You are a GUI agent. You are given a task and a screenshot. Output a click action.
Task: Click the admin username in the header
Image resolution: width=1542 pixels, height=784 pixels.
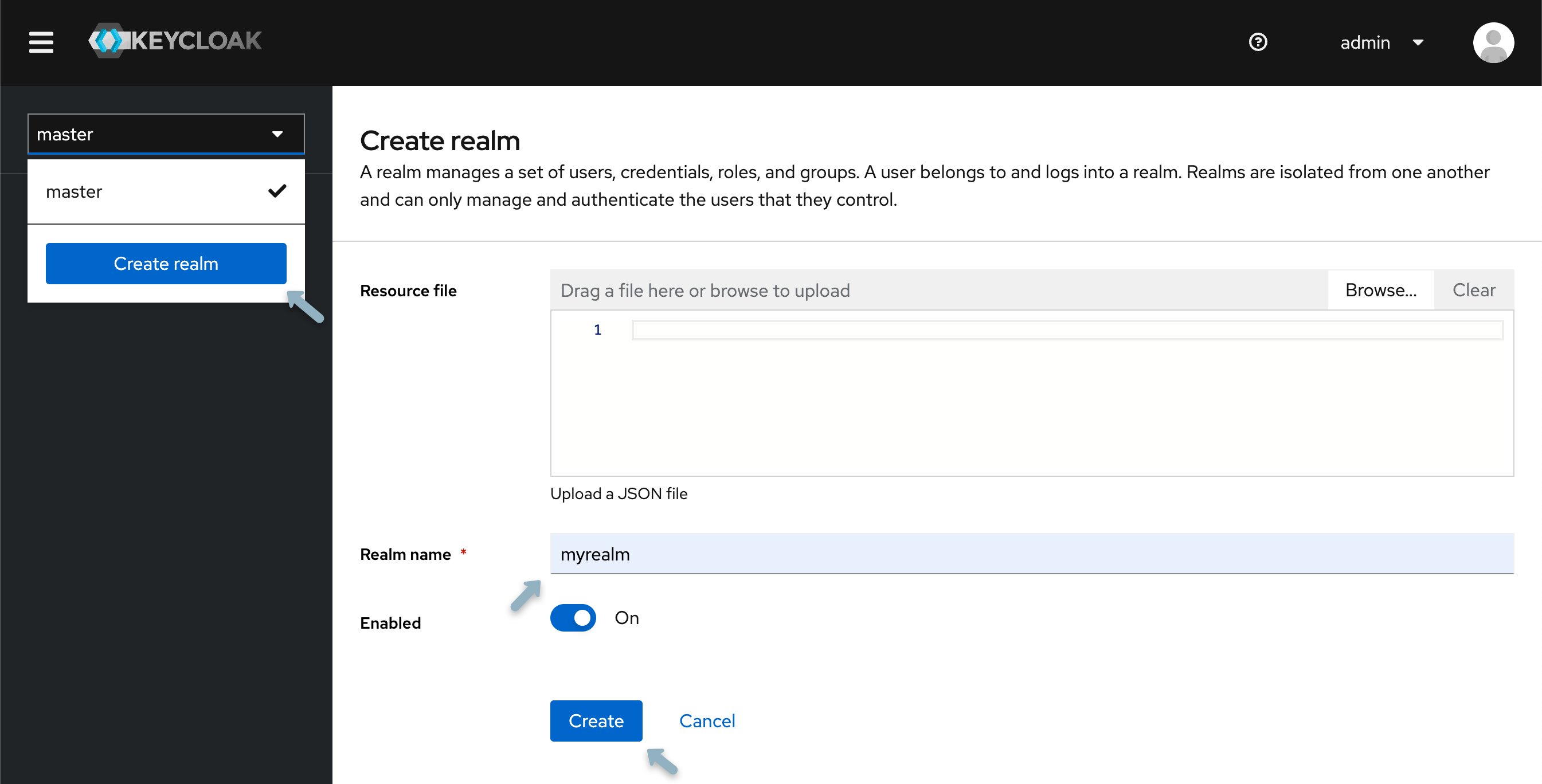(1365, 42)
